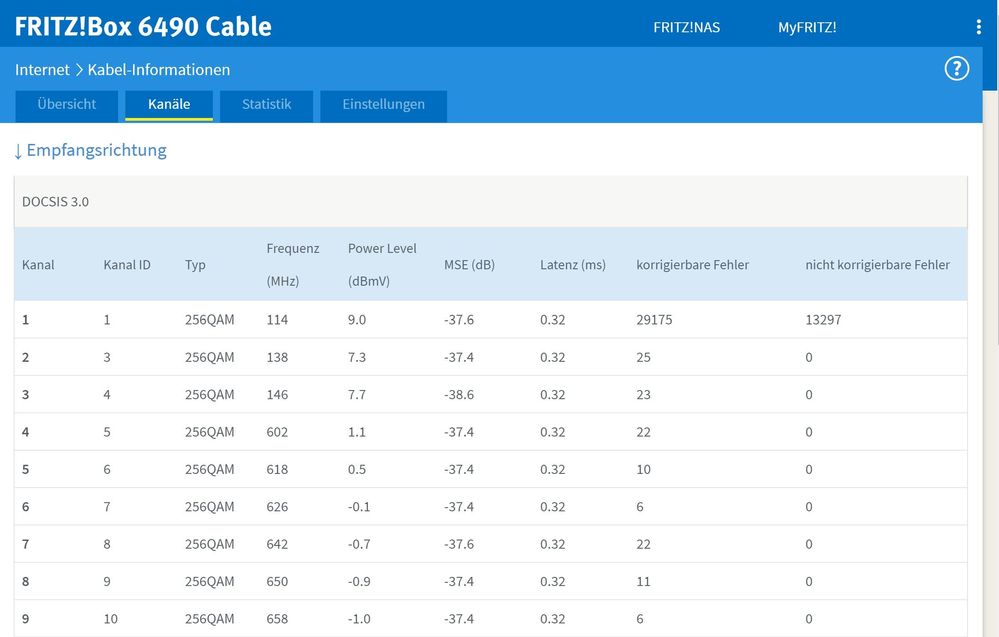Select the Kanäle tab

[169, 104]
